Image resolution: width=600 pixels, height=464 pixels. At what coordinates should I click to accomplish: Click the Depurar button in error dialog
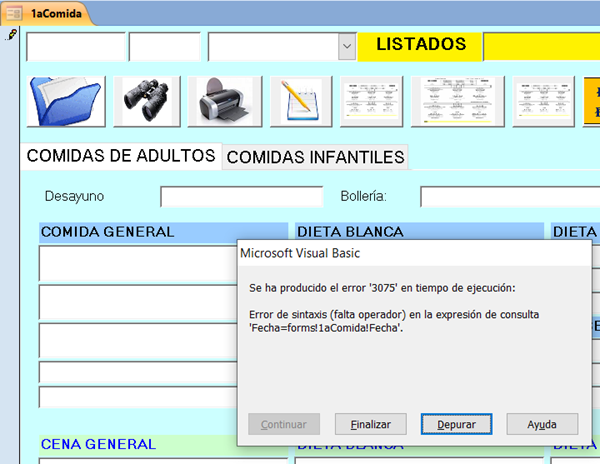[457, 424]
